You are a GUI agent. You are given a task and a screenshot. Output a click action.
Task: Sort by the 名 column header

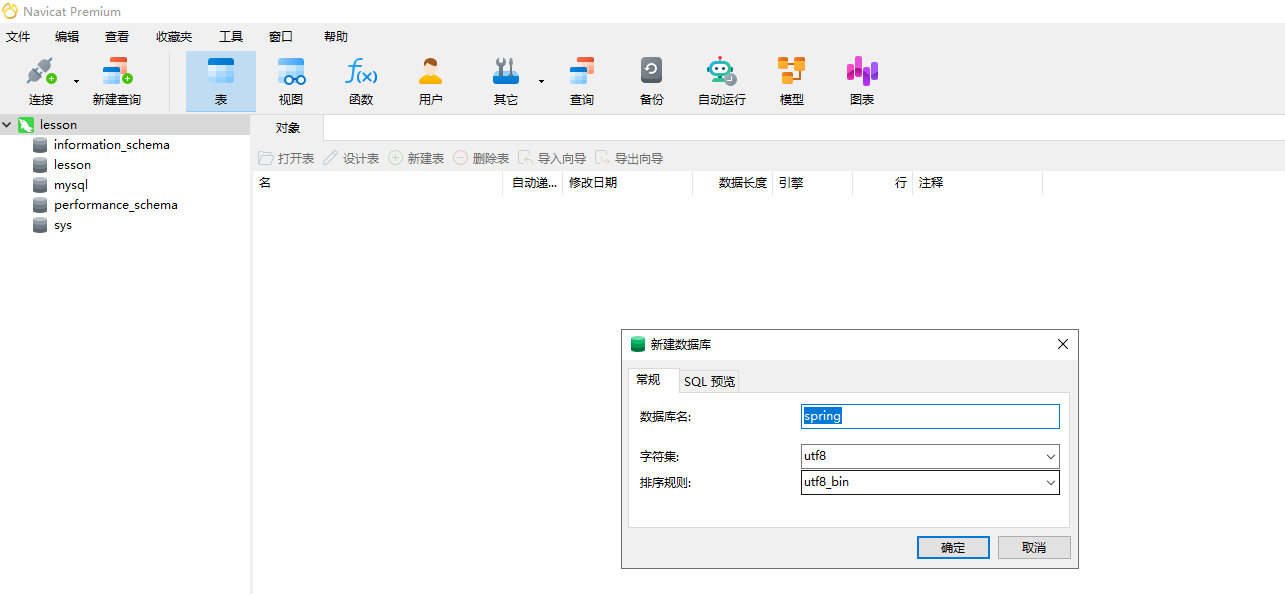pyautogui.click(x=377, y=183)
